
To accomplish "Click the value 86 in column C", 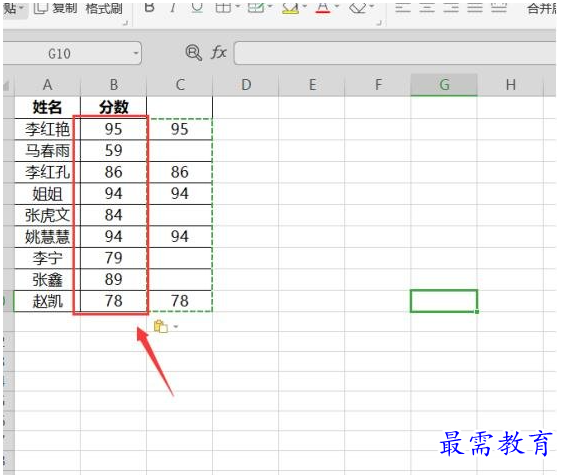I will (180, 172).
